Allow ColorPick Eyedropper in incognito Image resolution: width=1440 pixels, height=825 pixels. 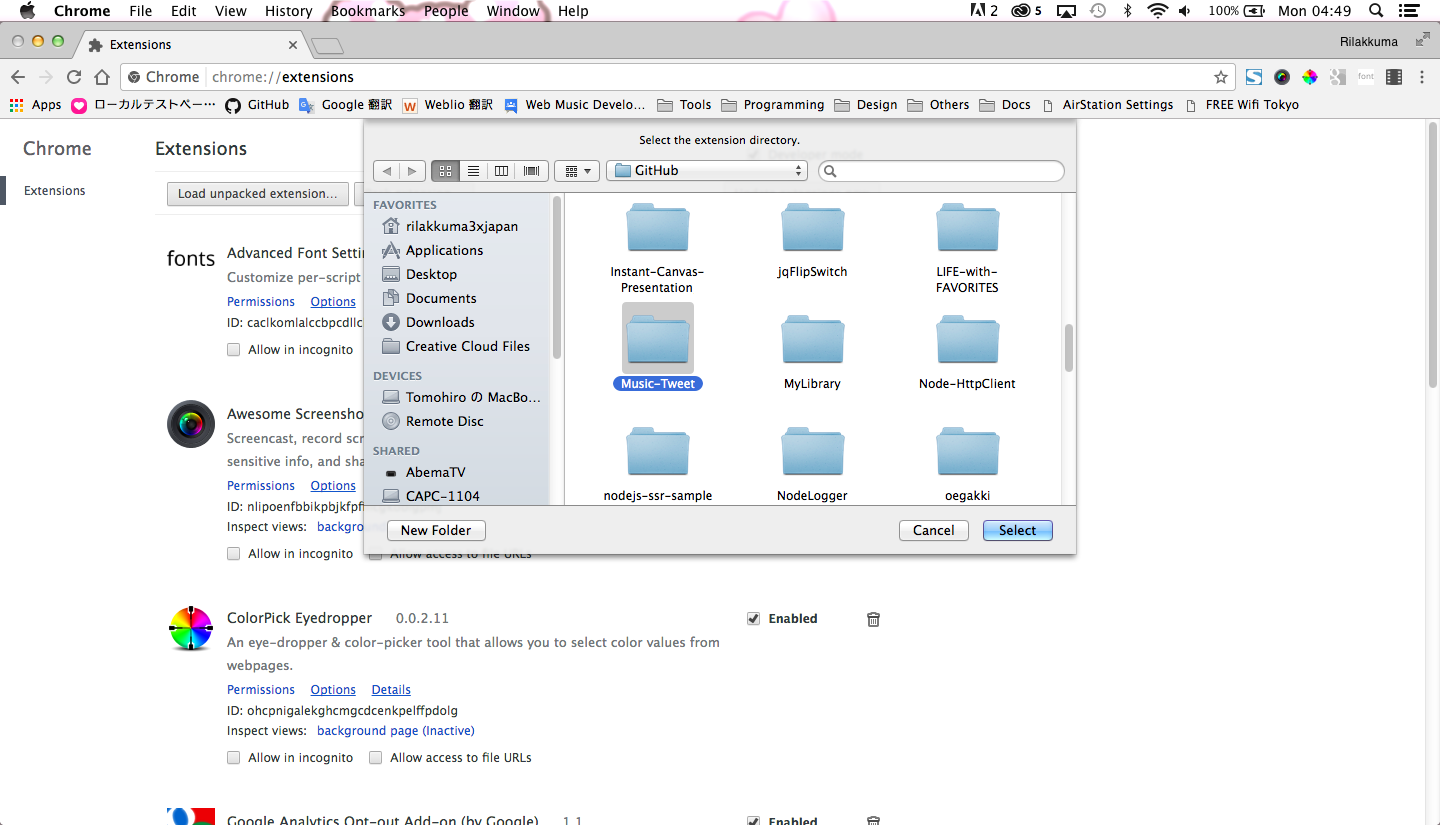click(x=233, y=758)
